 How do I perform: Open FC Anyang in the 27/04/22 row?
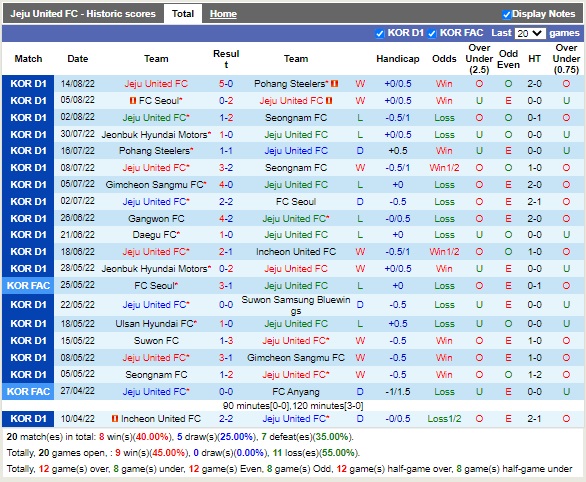(x=296, y=392)
